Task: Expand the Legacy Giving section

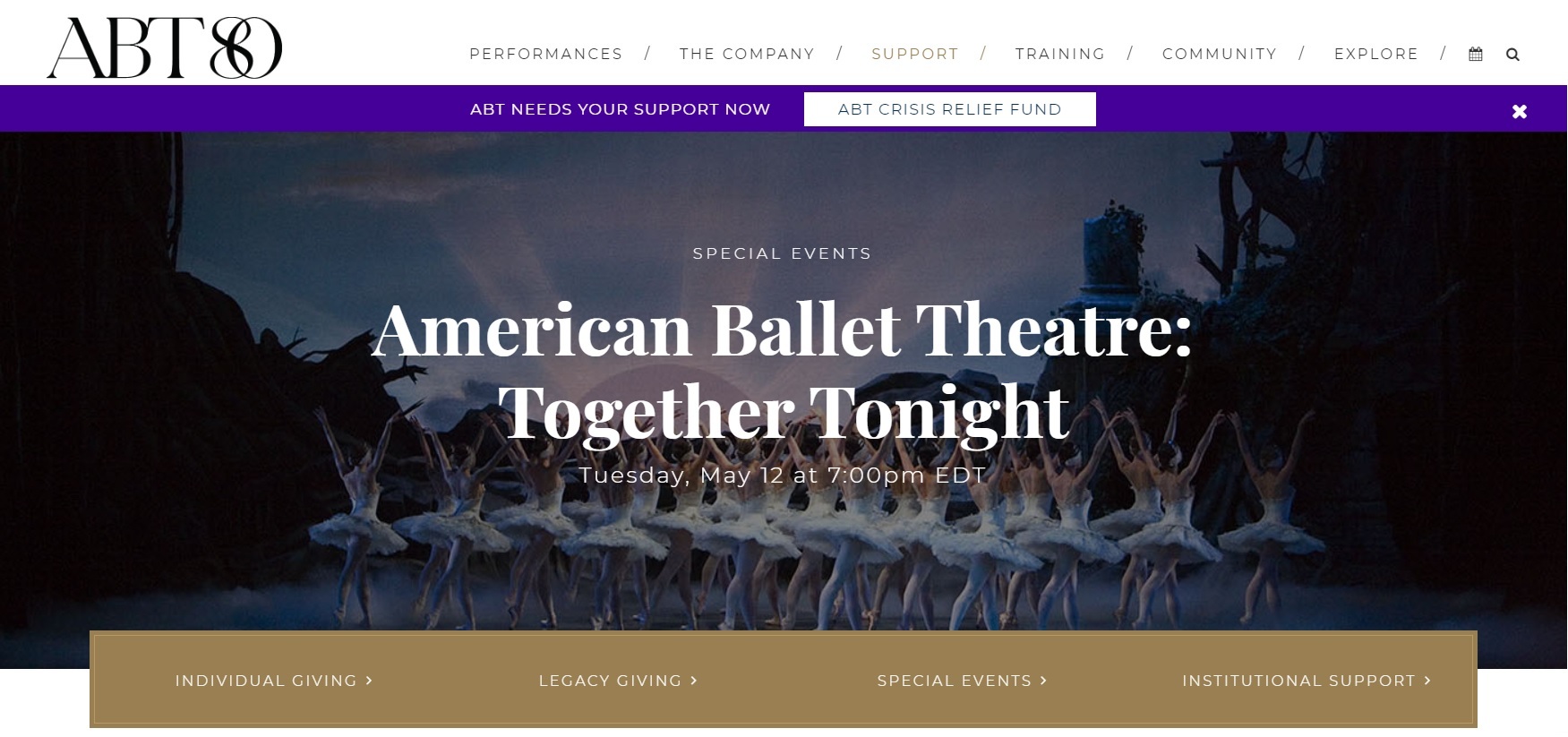Action: tap(617, 681)
